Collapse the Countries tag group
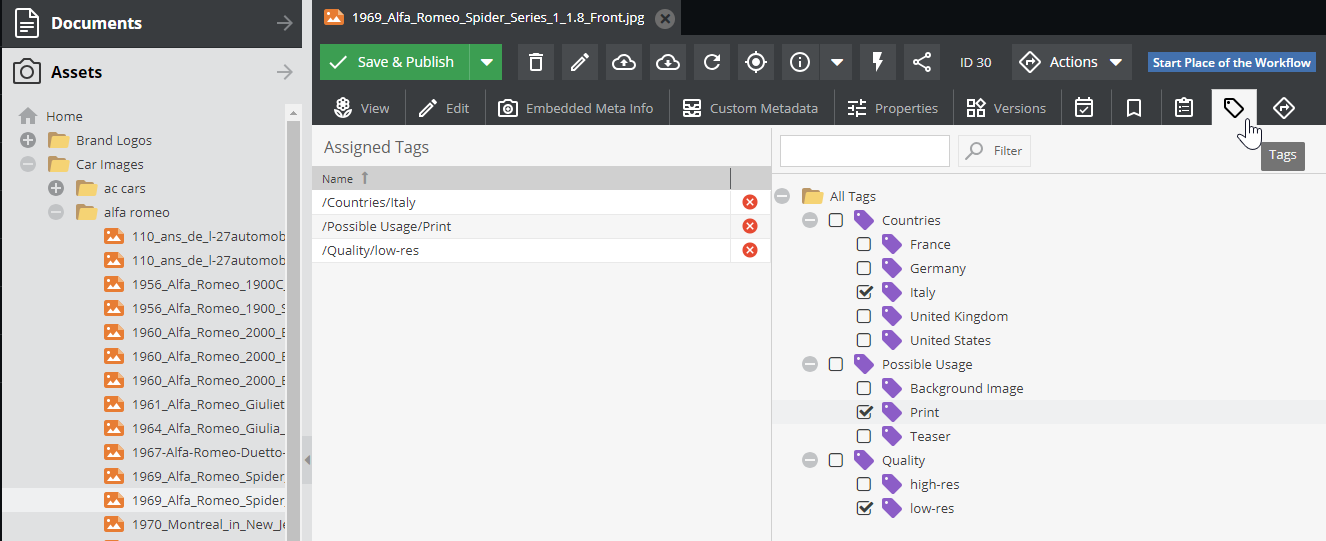Screen dimensions: 1326x541 click(810, 220)
